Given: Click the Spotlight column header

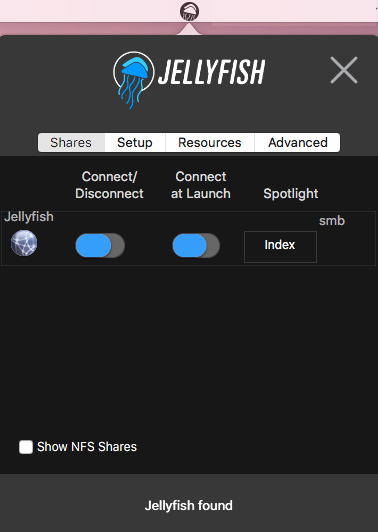Looking at the screenshot, I should pyautogui.click(x=291, y=193).
